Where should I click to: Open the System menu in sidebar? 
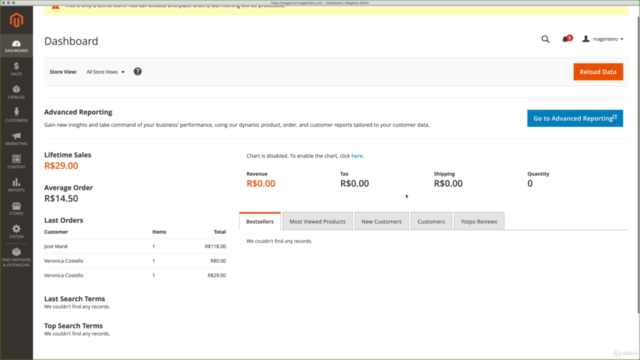pos(16,231)
